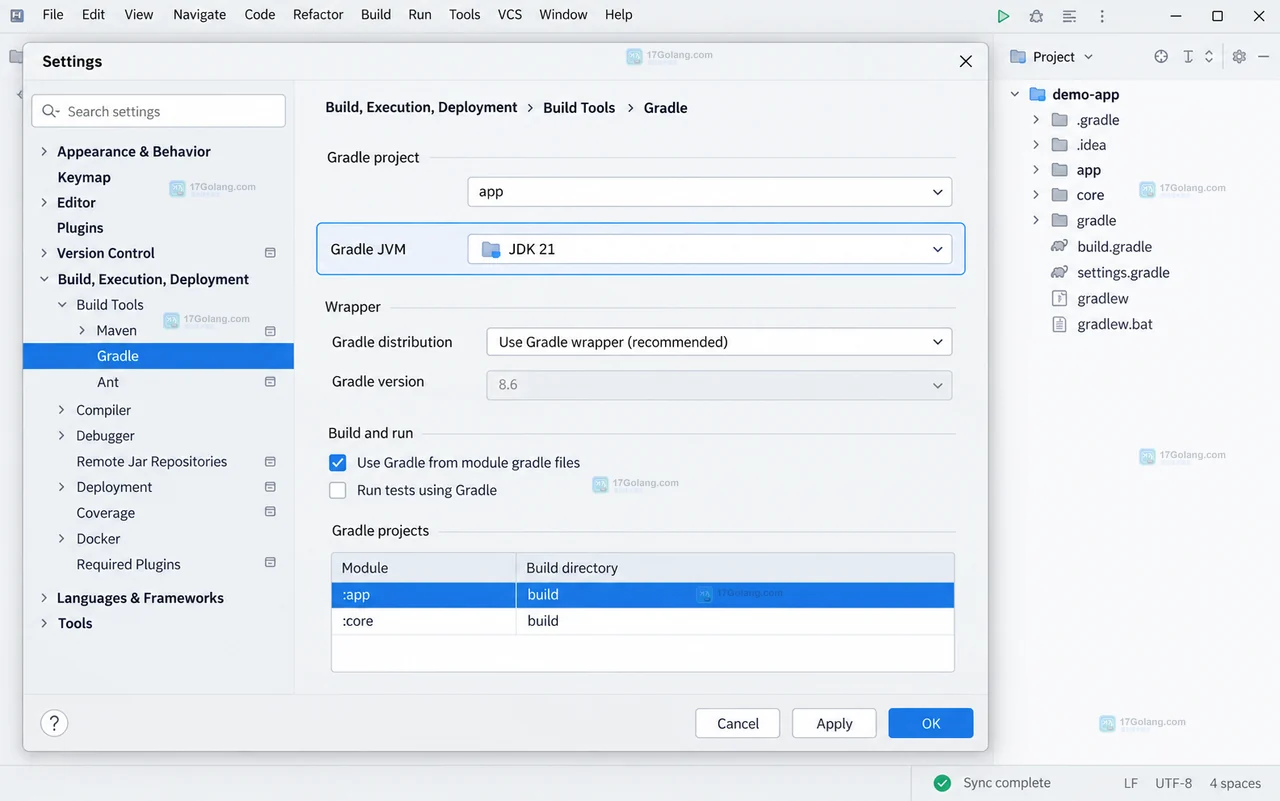The image size is (1280, 801).
Task: Click the Debug bug icon in the toolbar
Action: [1036, 16]
